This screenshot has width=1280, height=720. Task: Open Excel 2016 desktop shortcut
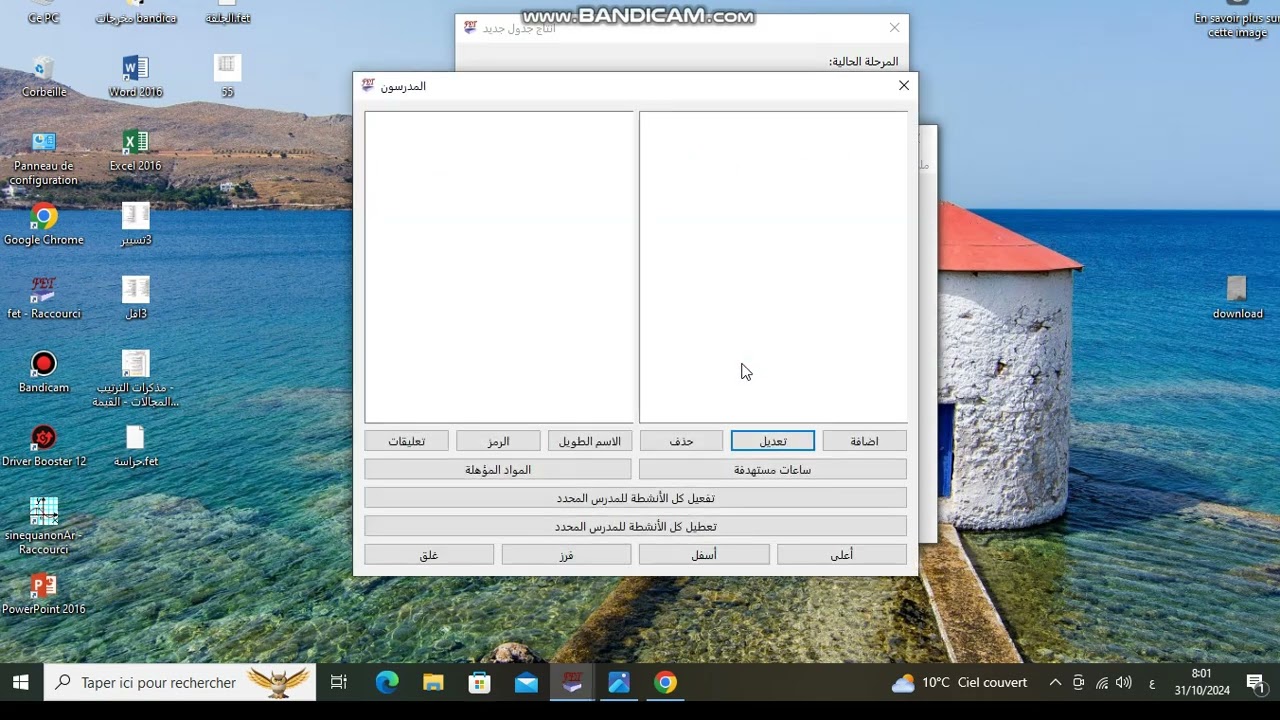(x=135, y=151)
